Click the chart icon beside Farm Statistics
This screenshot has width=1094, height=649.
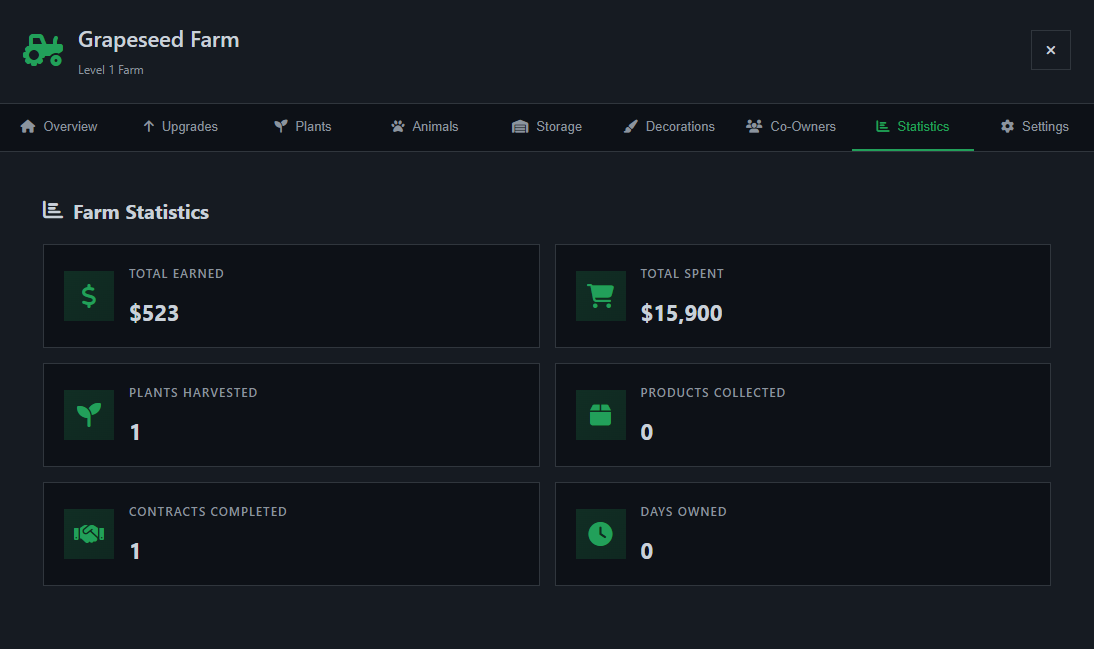53,210
